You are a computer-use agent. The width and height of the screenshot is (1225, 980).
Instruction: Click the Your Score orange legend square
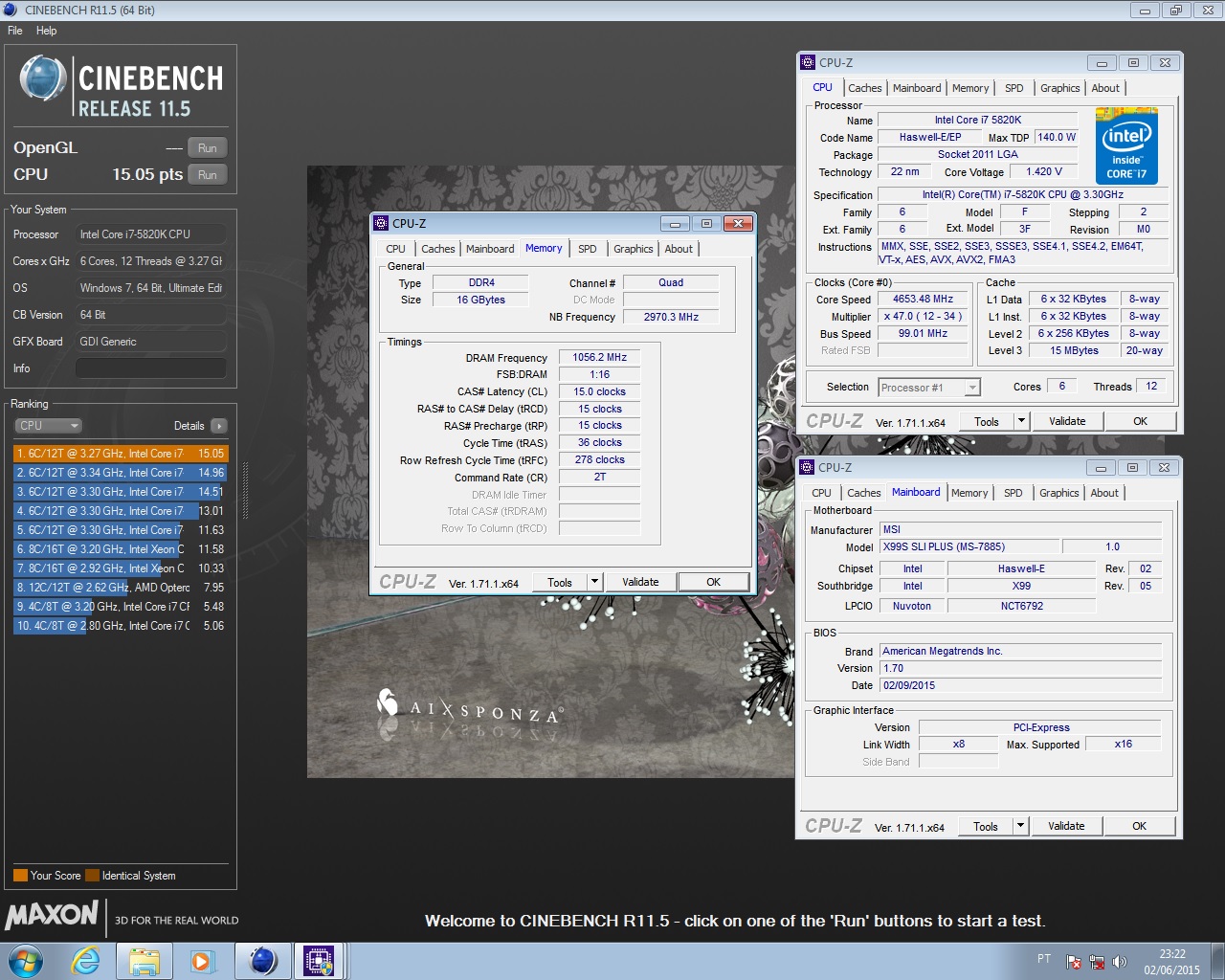(x=20, y=875)
